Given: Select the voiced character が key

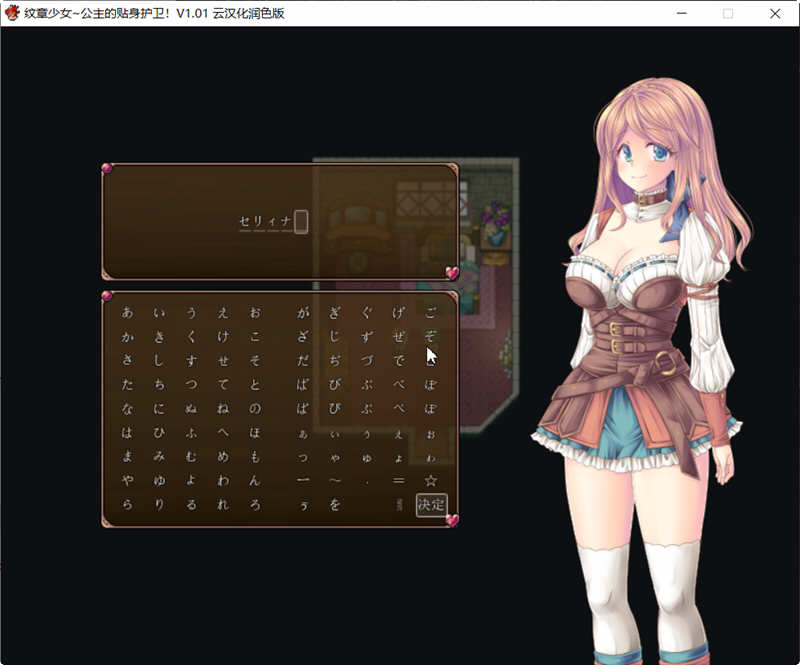Looking at the screenshot, I should click(303, 310).
